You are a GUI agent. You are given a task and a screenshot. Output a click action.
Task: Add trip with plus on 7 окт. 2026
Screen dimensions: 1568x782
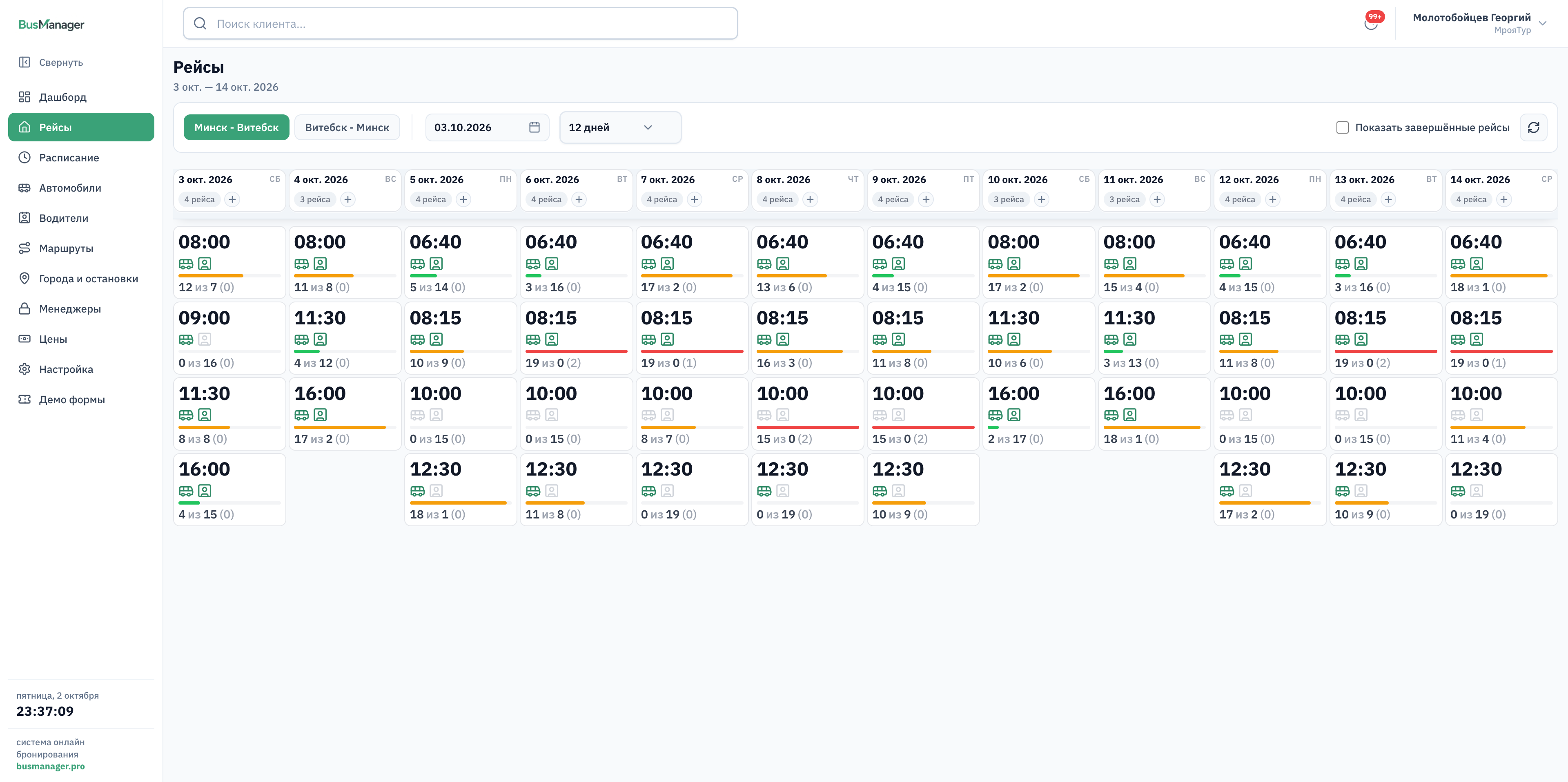[x=695, y=199]
